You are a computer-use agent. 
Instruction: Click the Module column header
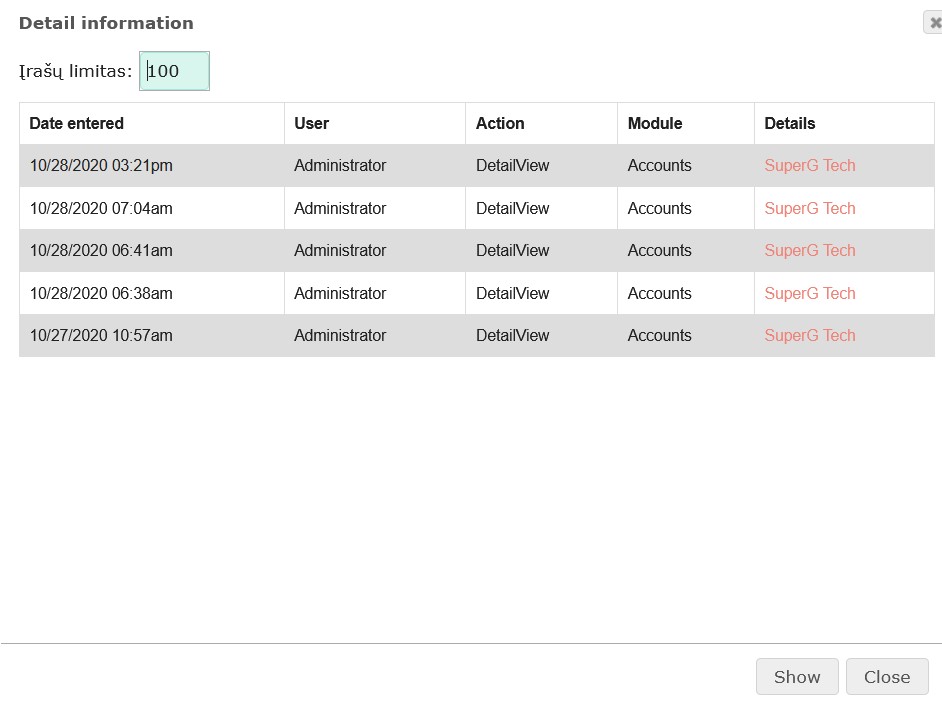[x=654, y=124]
